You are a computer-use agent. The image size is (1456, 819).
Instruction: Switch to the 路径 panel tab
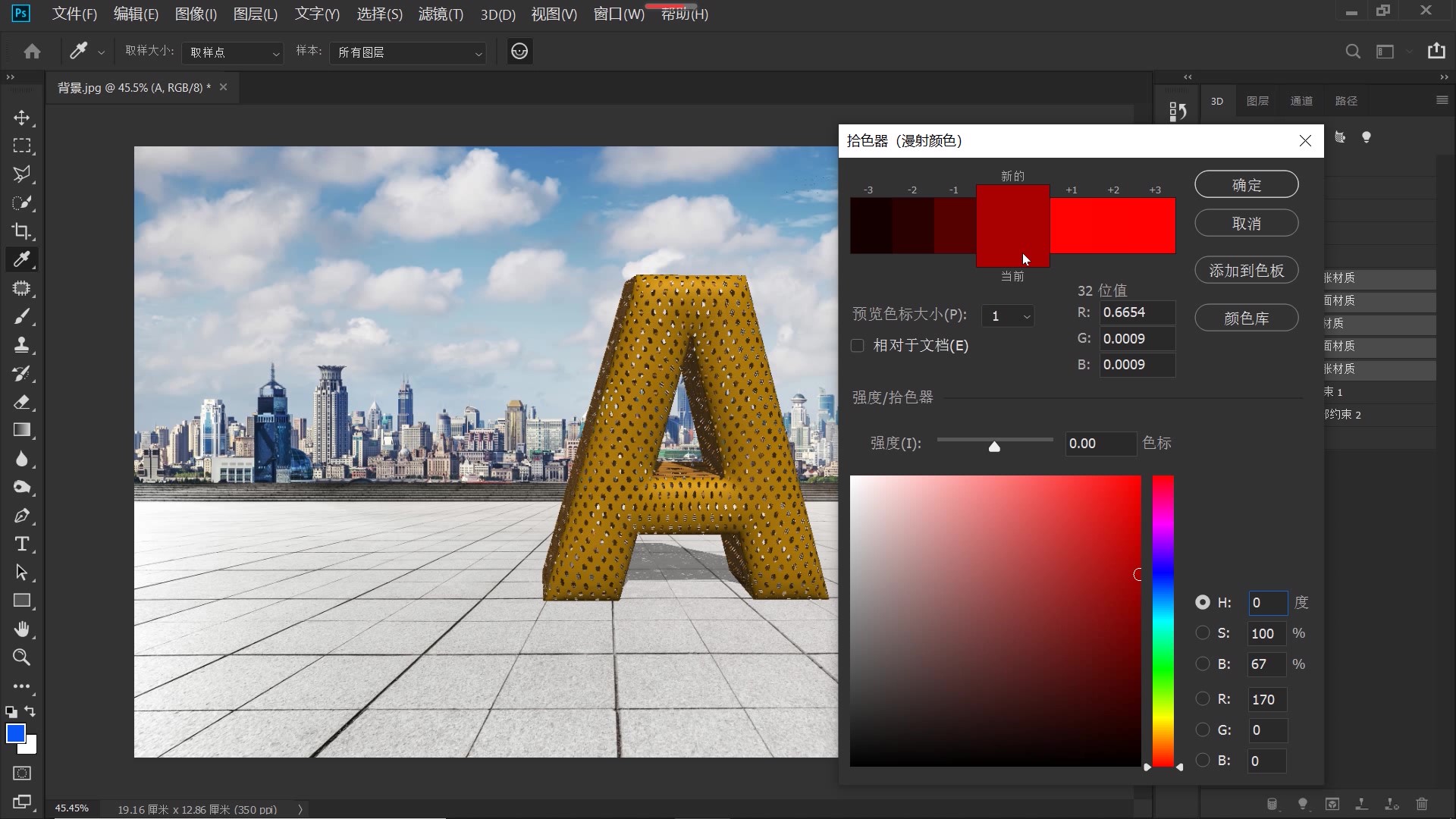click(x=1346, y=101)
